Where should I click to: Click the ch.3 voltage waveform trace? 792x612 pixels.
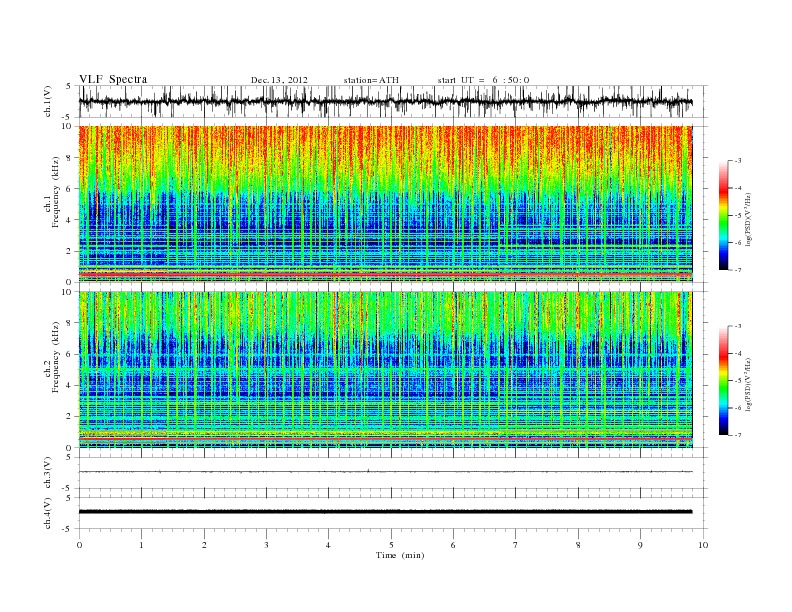click(386, 472)
